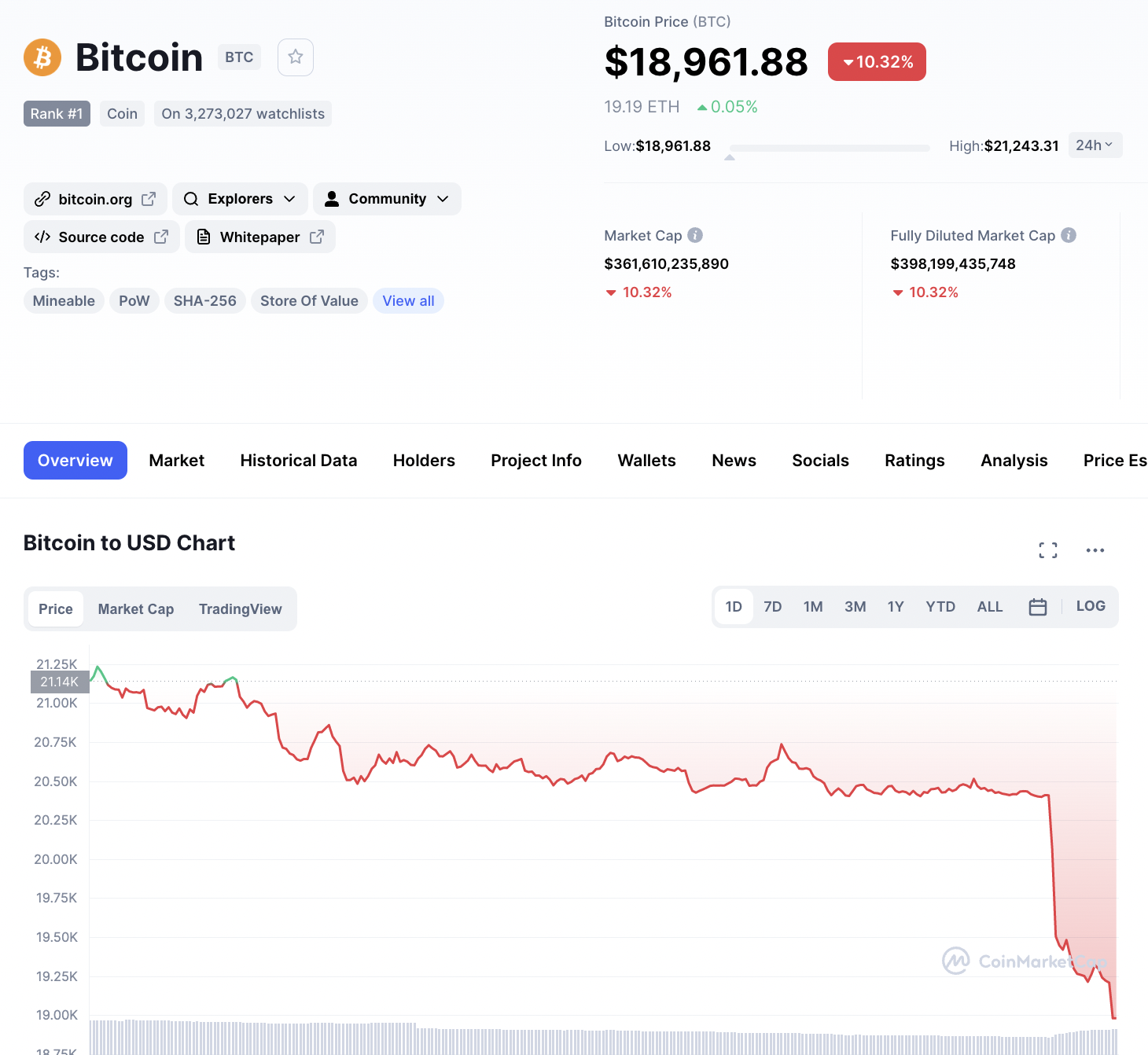
Task: Select the 7D chart timeframe
Action: [772, 607]
